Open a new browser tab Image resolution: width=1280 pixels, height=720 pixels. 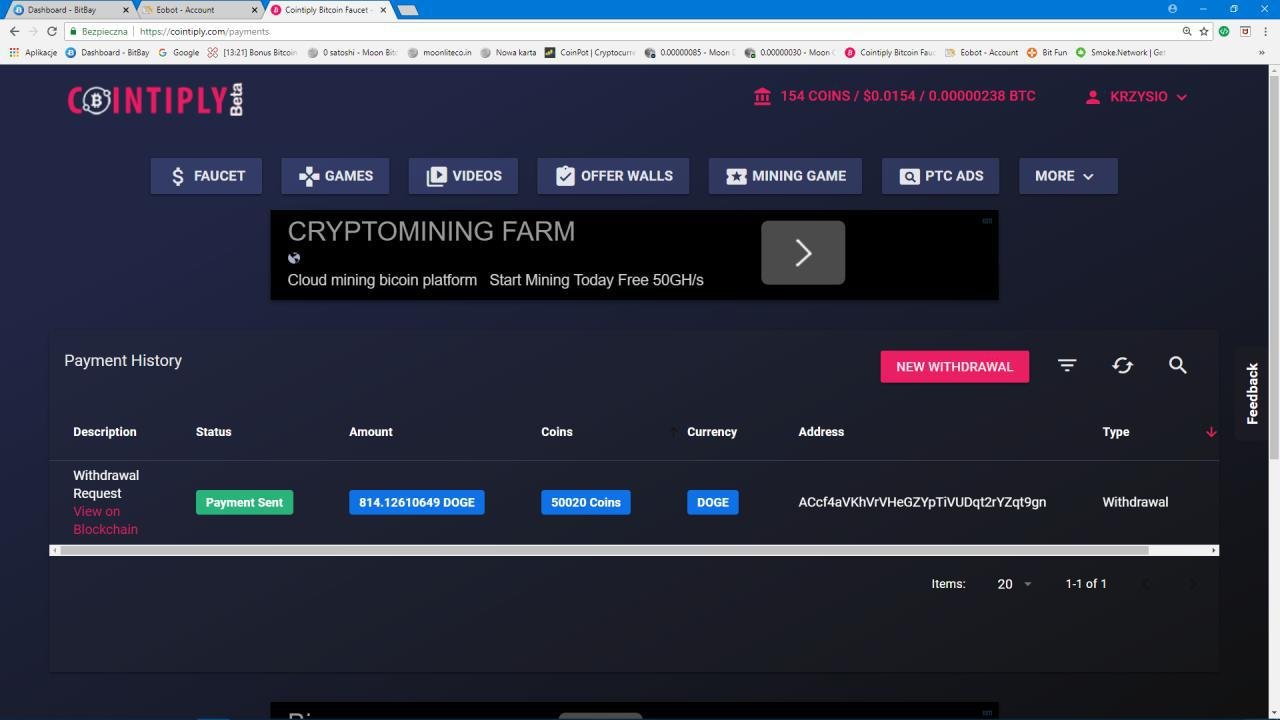[x=408, y=10]
